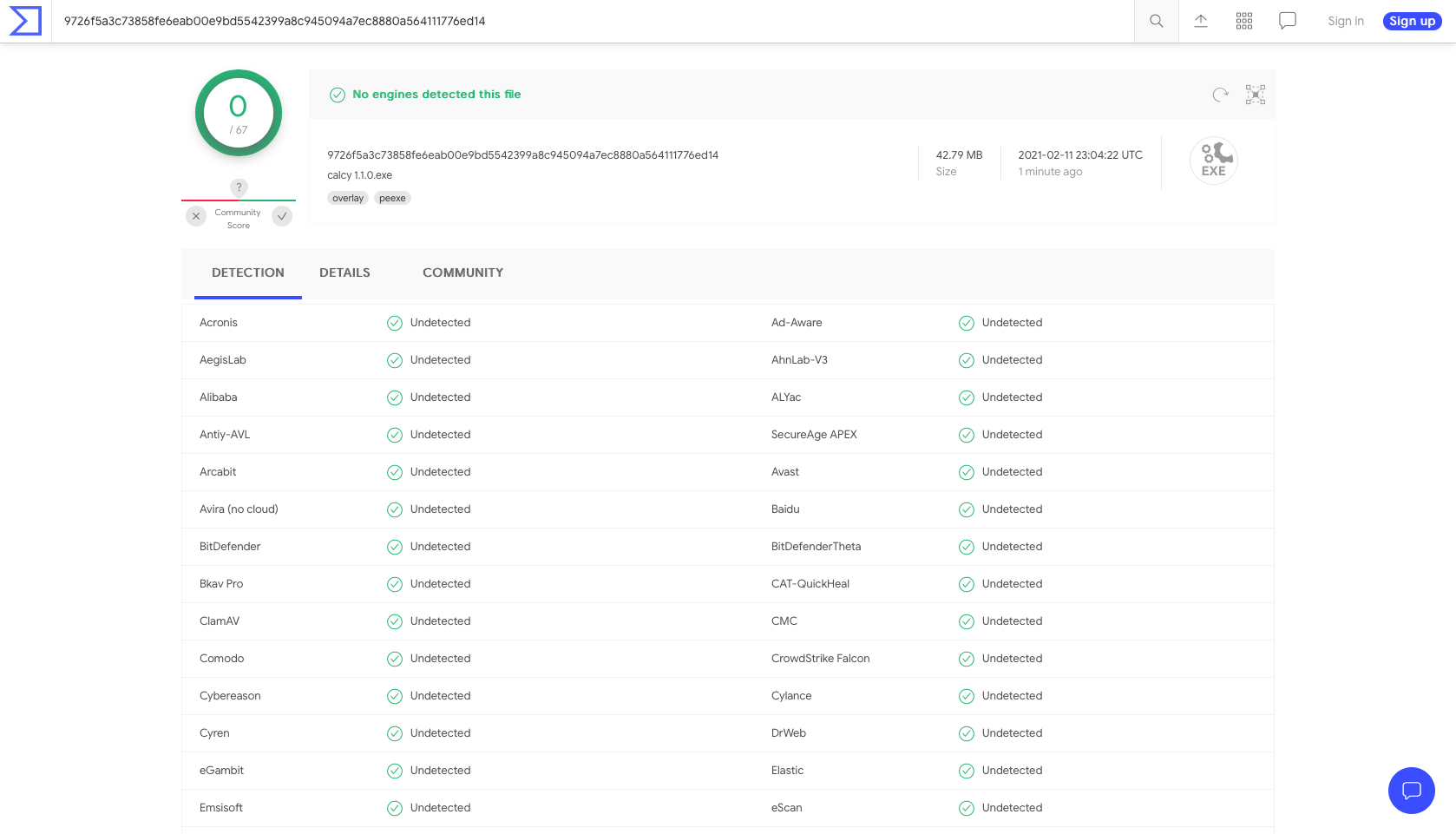
Task: Click the Elastic engine name
Action: (x=788, y=771)
